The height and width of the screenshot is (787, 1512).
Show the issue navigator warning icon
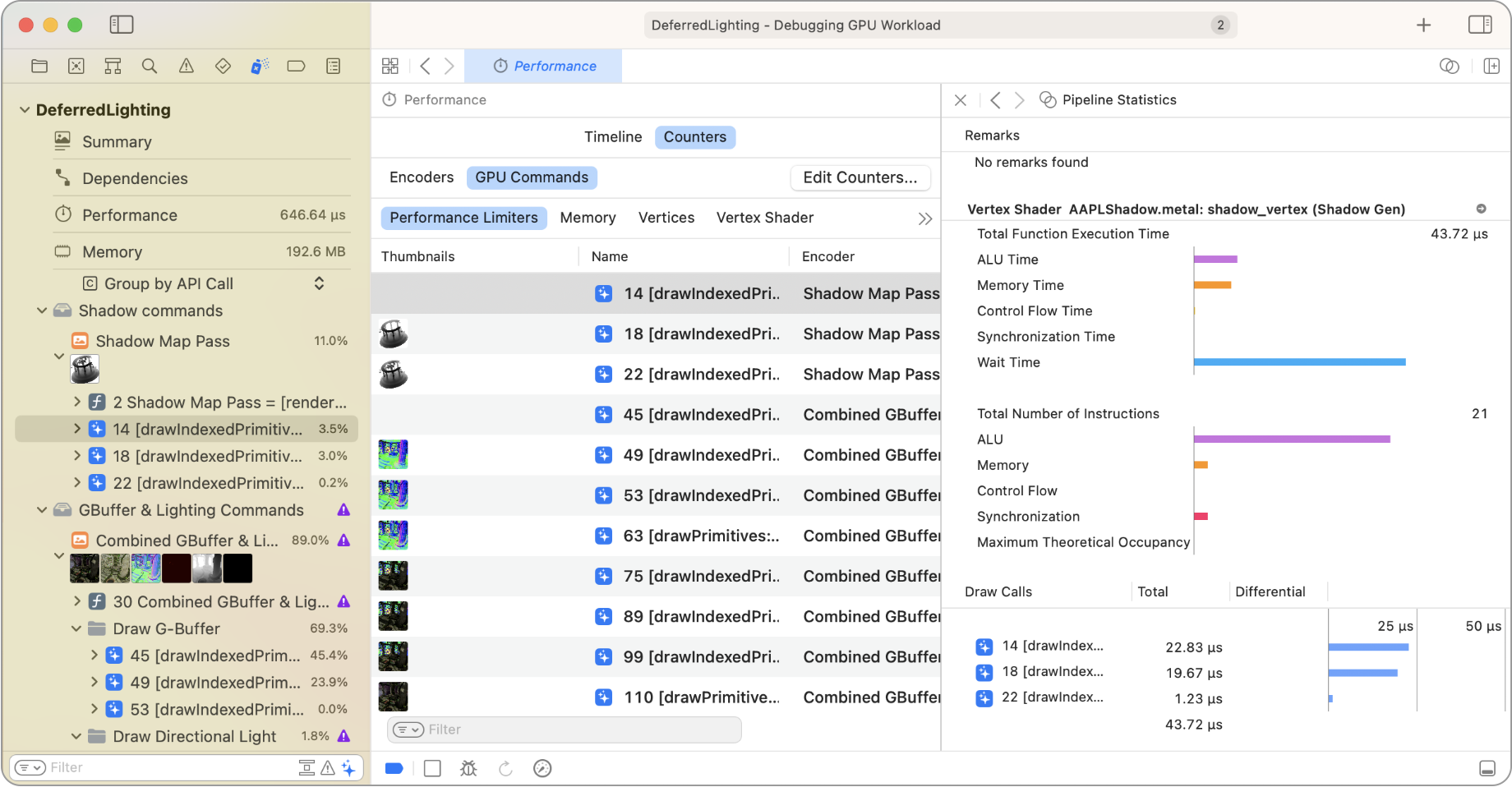coord(186,66)
